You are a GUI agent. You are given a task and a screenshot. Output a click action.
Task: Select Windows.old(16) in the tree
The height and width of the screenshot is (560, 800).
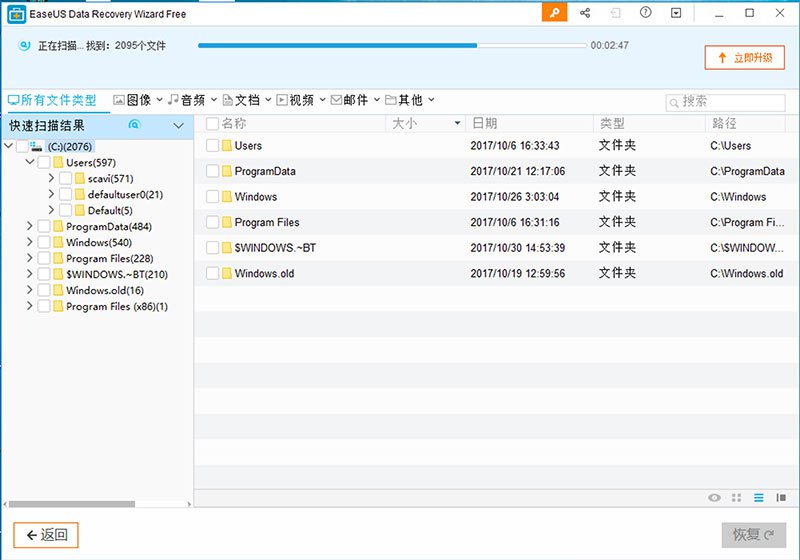click(x=105, y=290)
